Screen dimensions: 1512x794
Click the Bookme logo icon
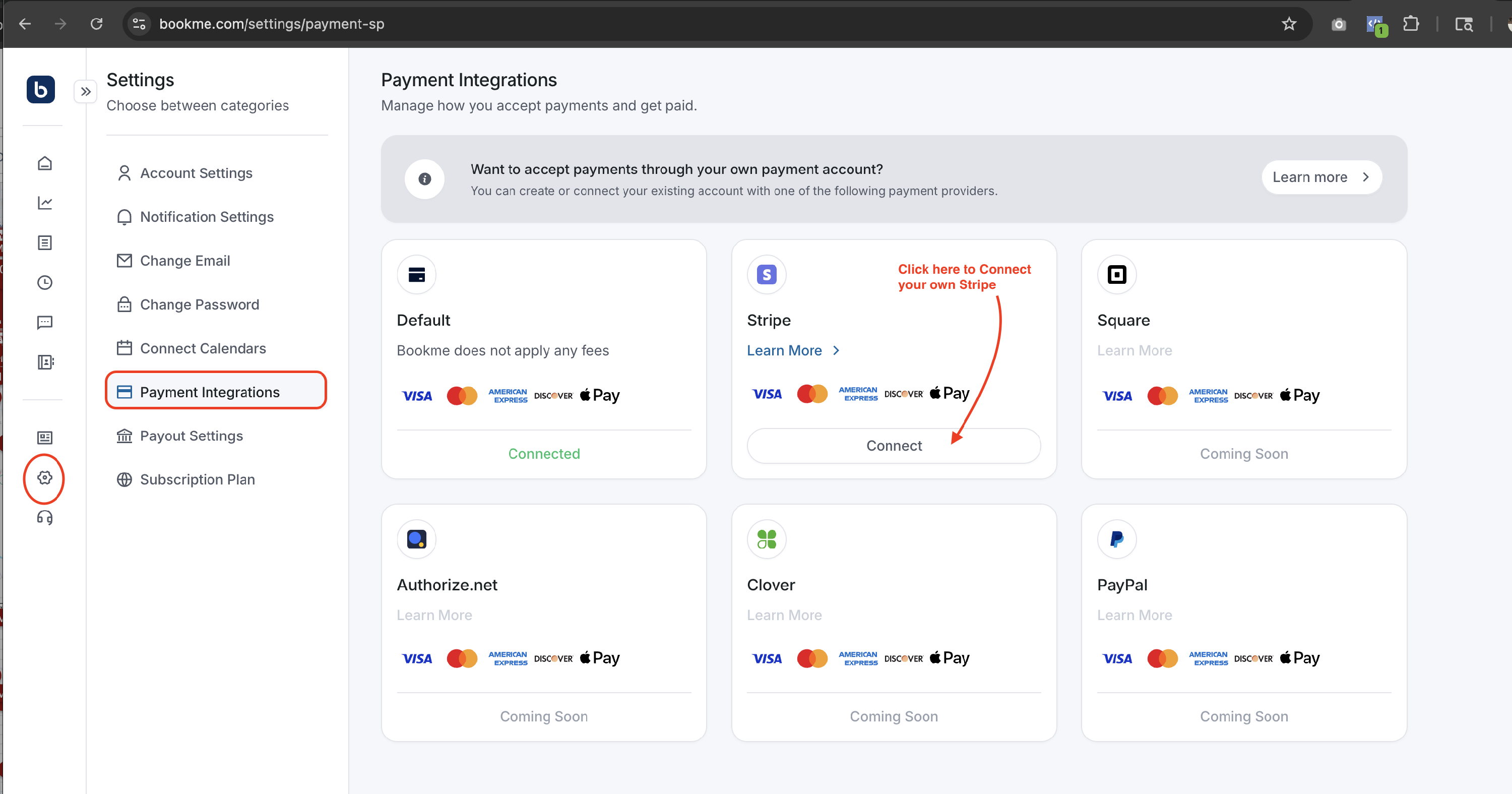(40, 90)
